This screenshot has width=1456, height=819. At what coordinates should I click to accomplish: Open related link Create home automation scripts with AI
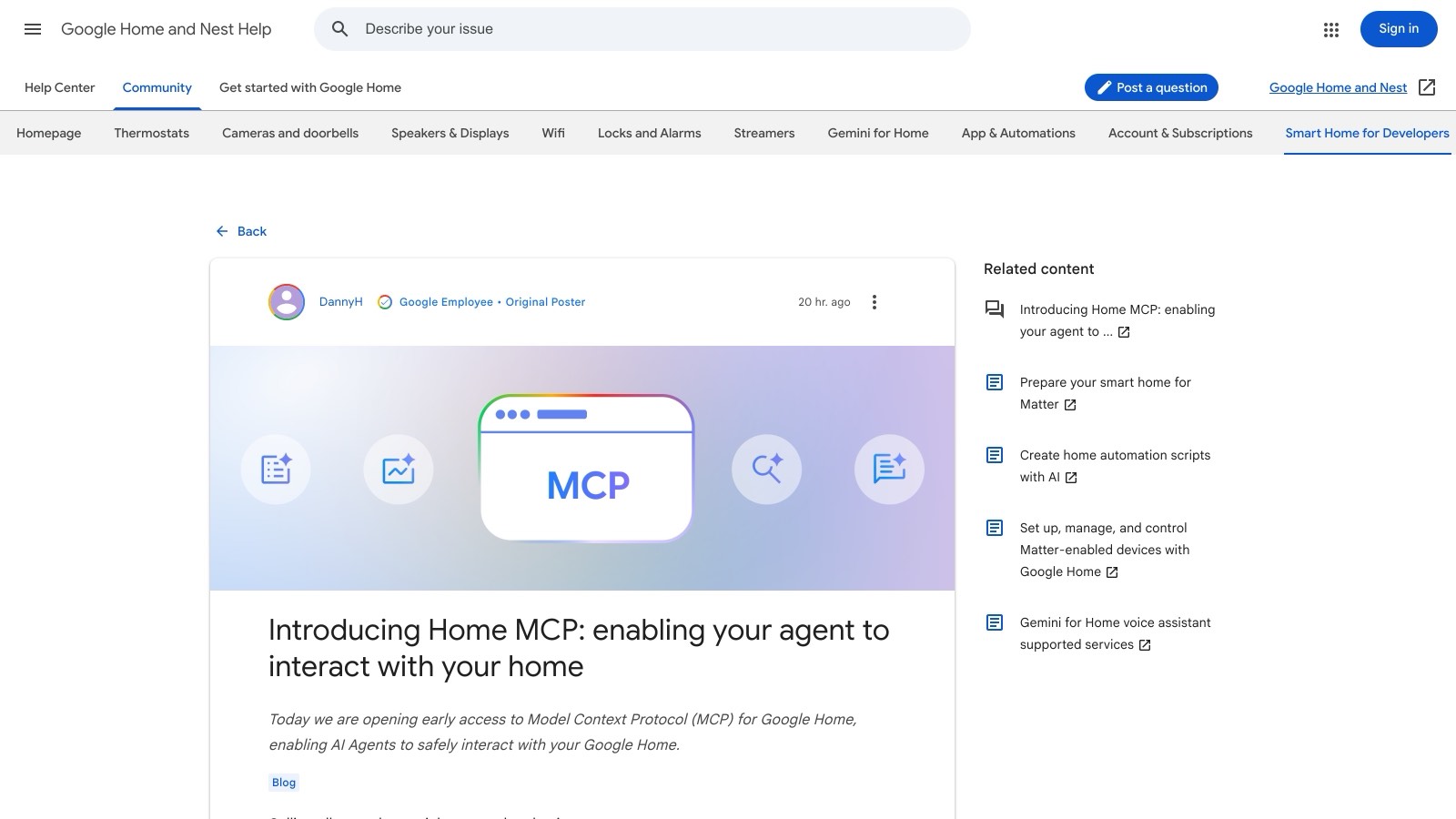[1115, 466]
